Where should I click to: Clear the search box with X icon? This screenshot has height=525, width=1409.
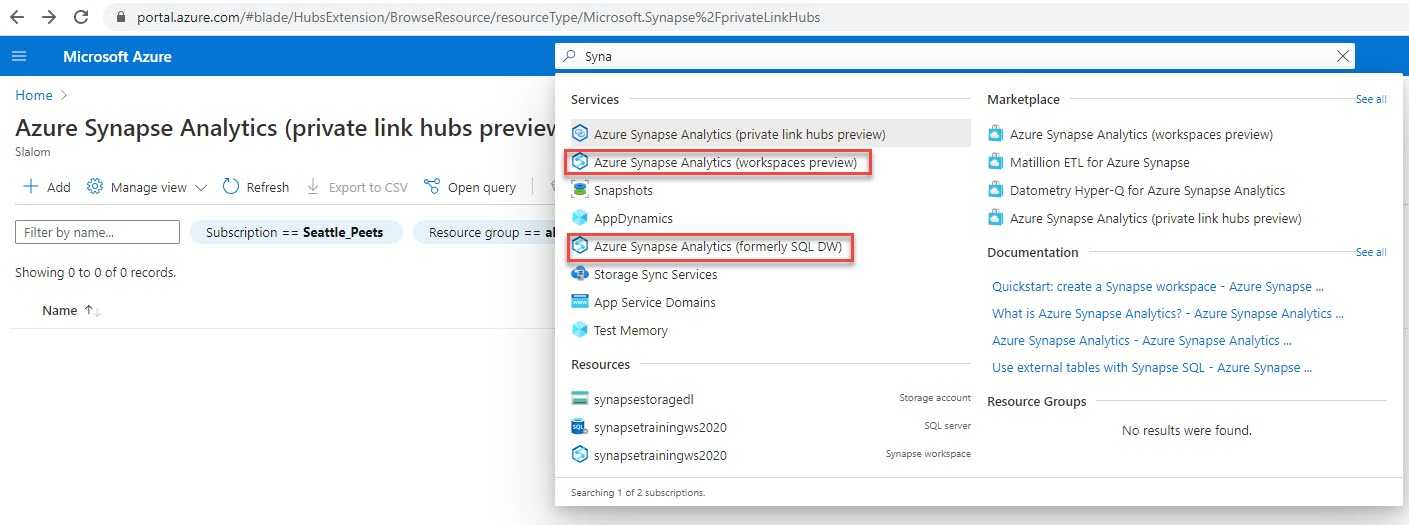coord(1342,57)
